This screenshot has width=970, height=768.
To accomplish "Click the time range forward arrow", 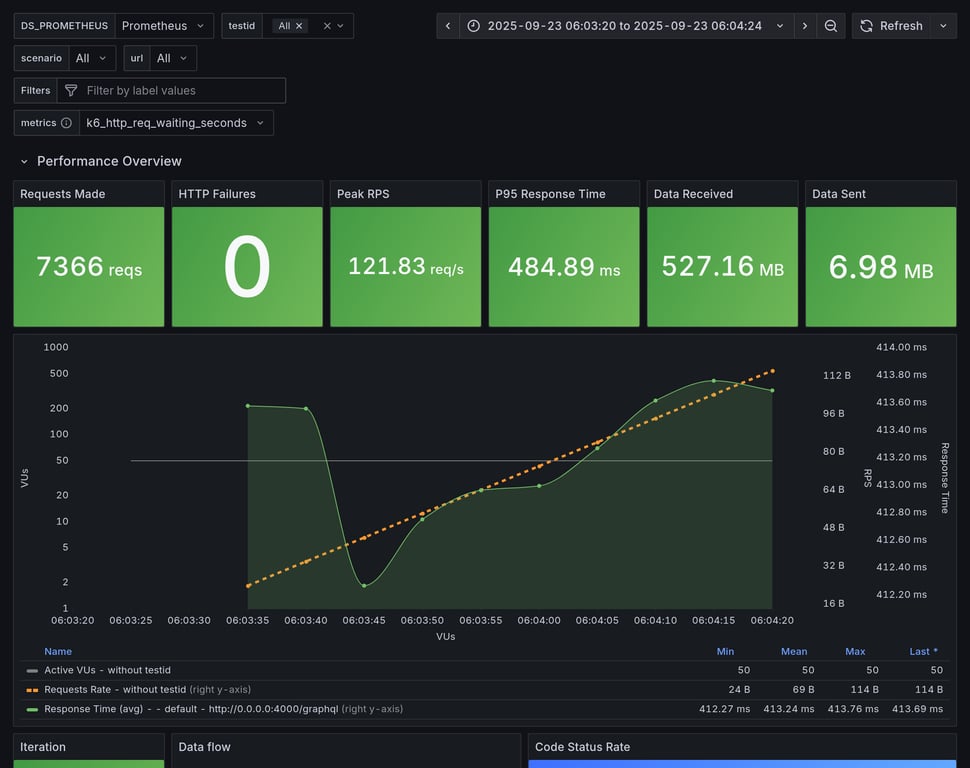I will (x=804, y=26).
